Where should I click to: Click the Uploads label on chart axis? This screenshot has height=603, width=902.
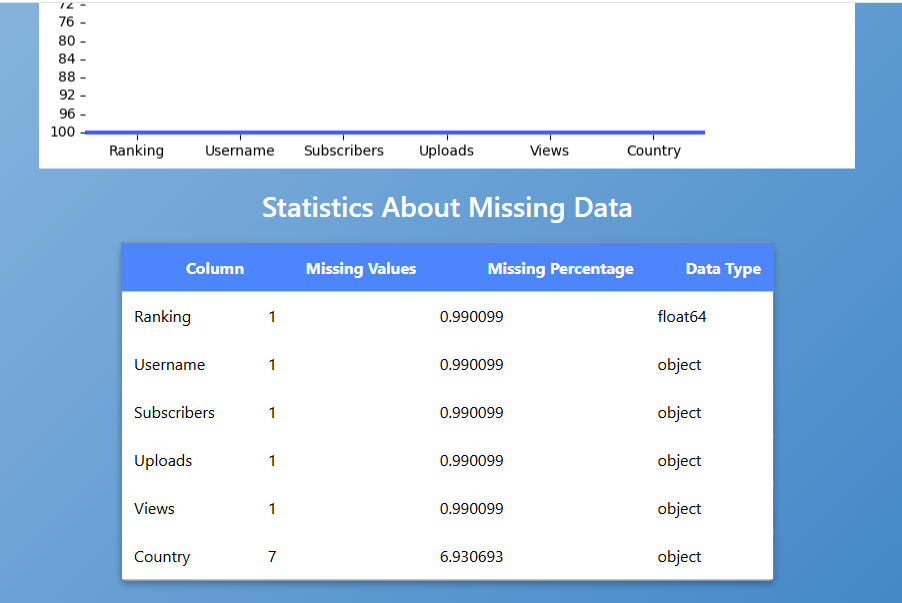tap(446, 151)
